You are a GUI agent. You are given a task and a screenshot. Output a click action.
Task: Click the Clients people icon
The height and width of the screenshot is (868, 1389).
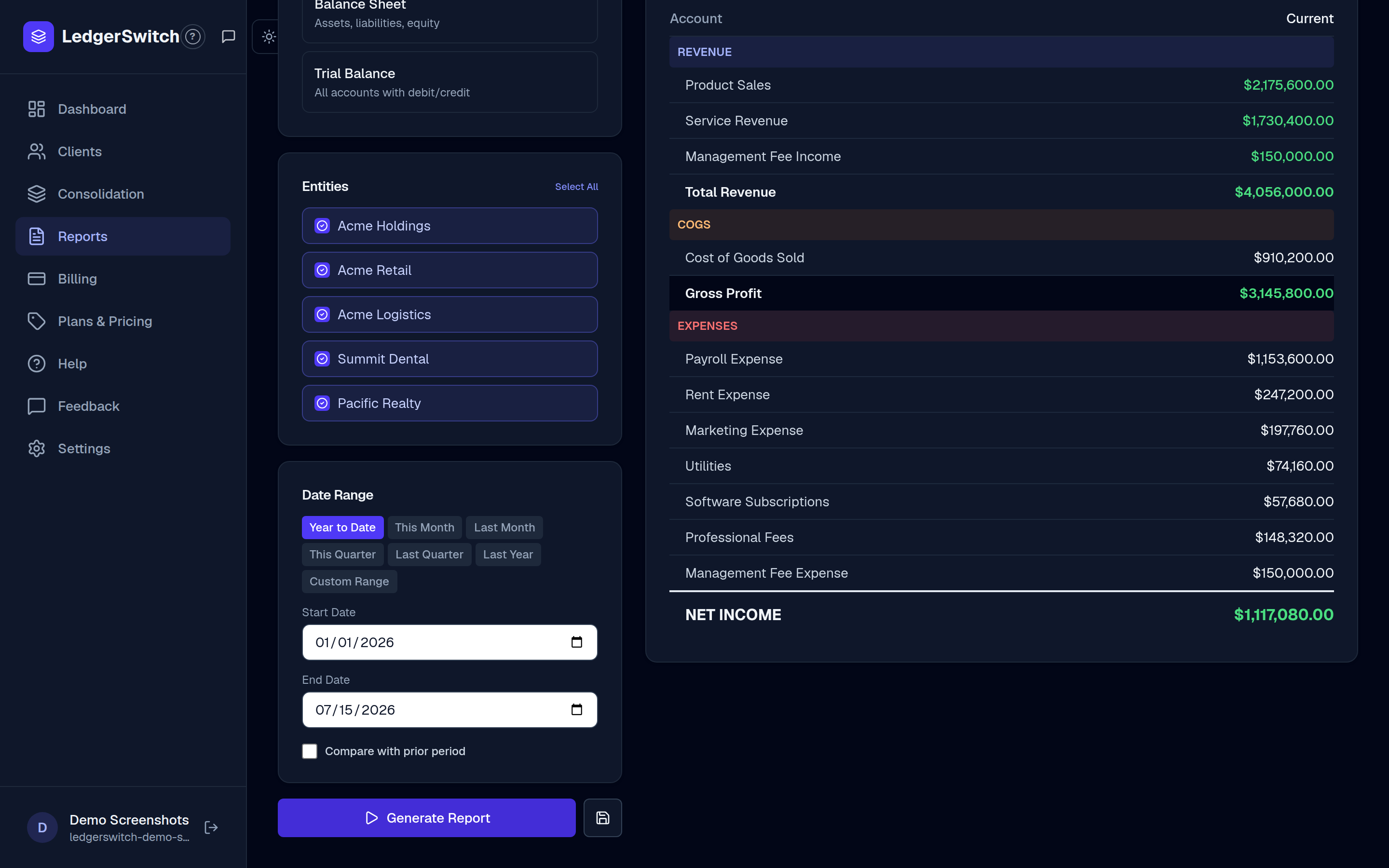[x=37, y=151]
